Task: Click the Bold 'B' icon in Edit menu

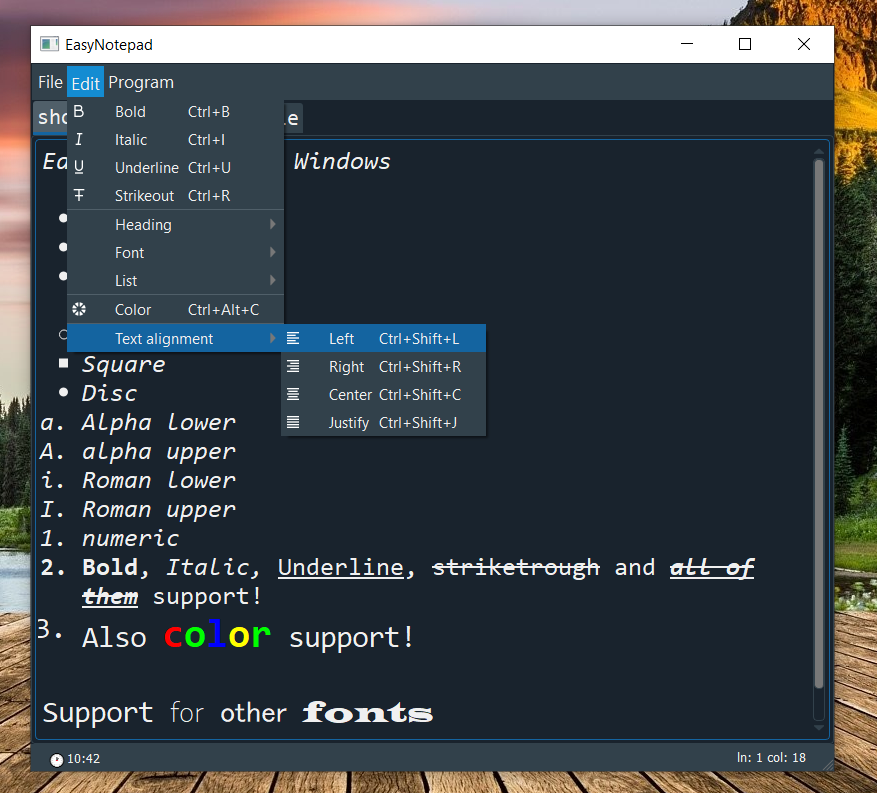Action: click(x=79, y=112)
